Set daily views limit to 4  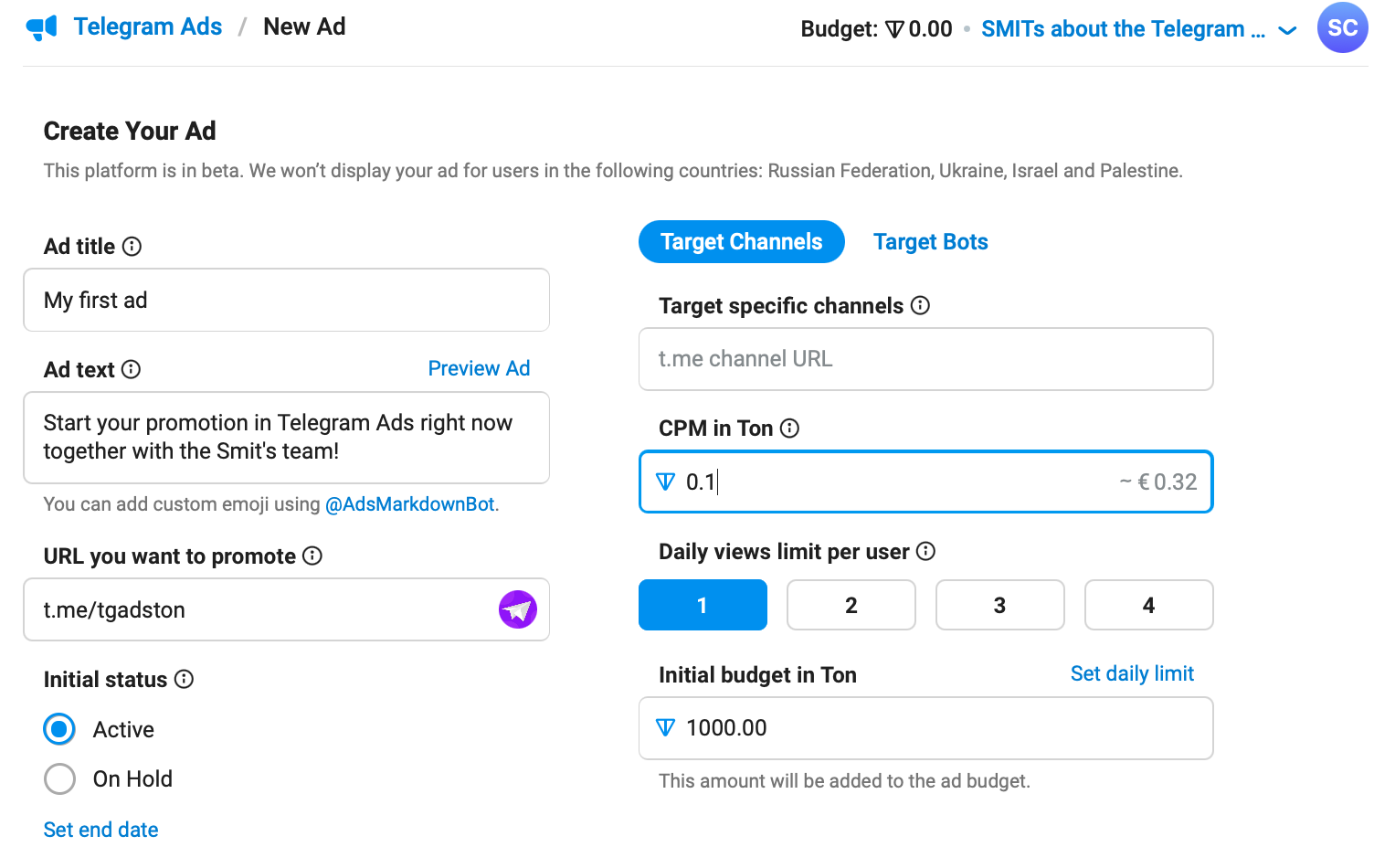(1149, 605)
